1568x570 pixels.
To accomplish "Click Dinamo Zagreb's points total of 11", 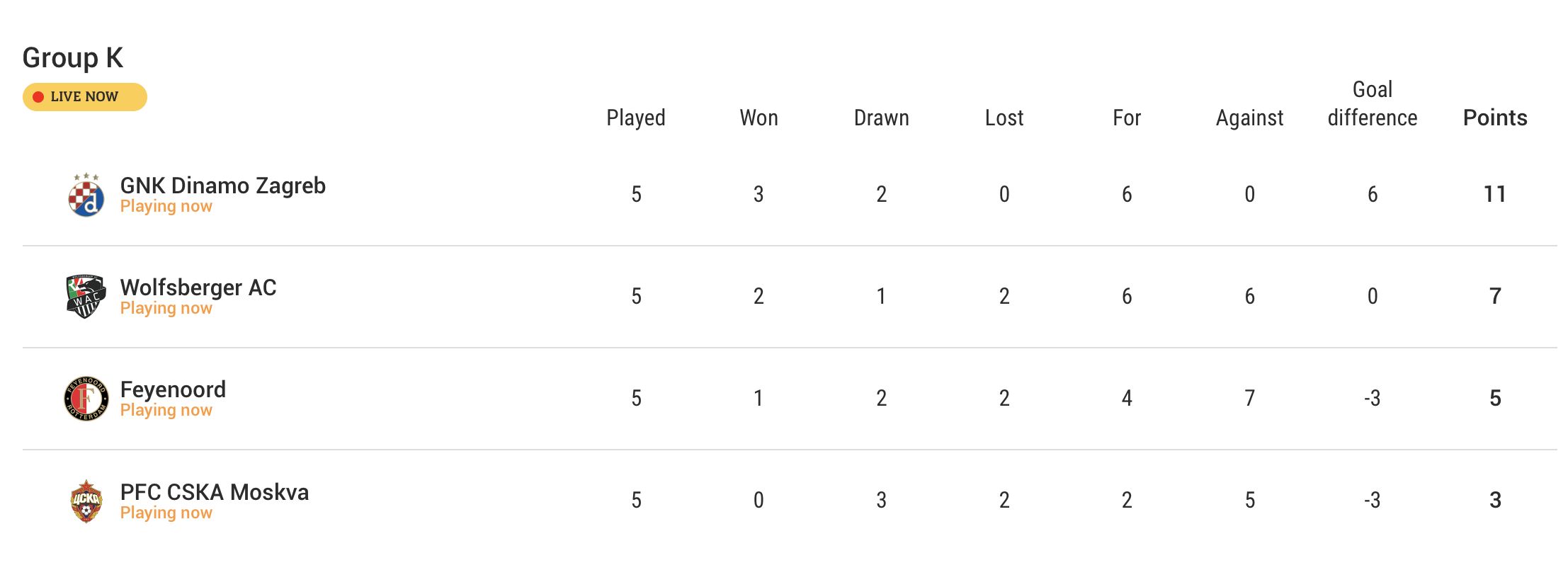I will [1494, 194].
